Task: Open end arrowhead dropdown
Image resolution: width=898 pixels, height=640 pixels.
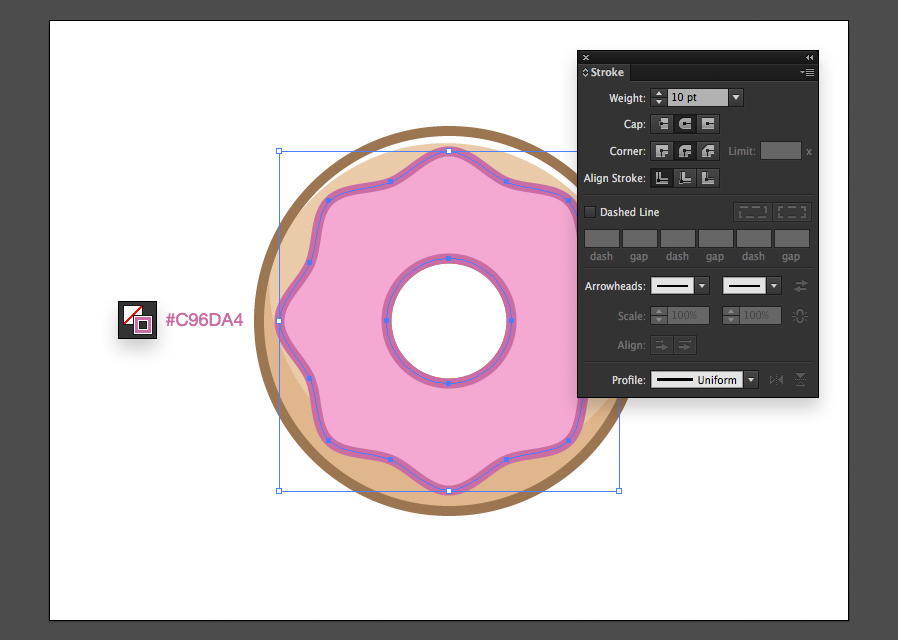Action: click(774, 286)
